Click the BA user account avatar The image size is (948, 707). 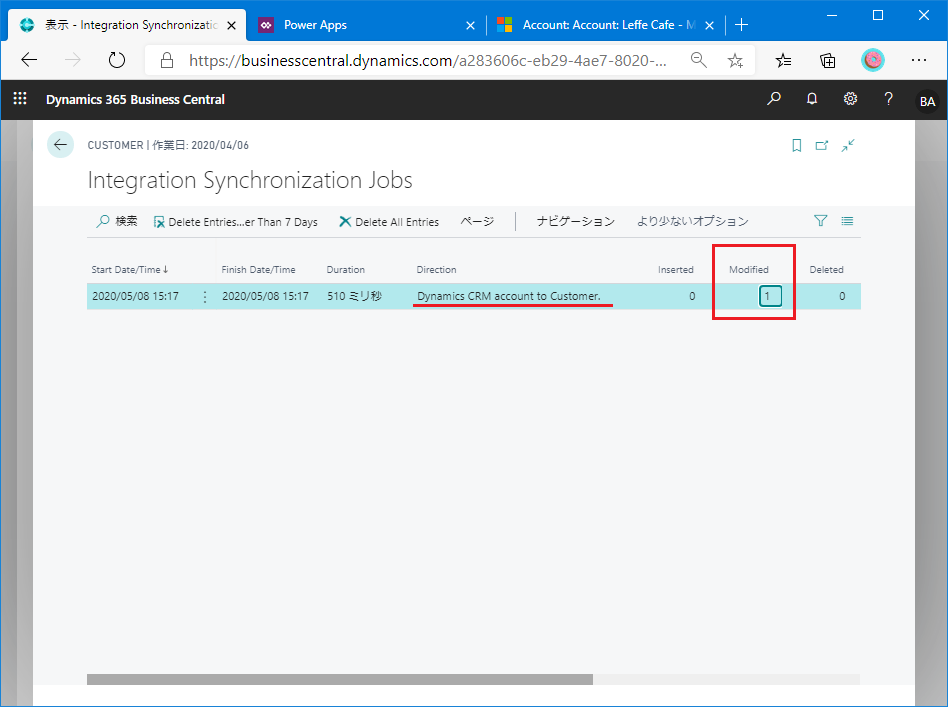(x=927, y=100)
